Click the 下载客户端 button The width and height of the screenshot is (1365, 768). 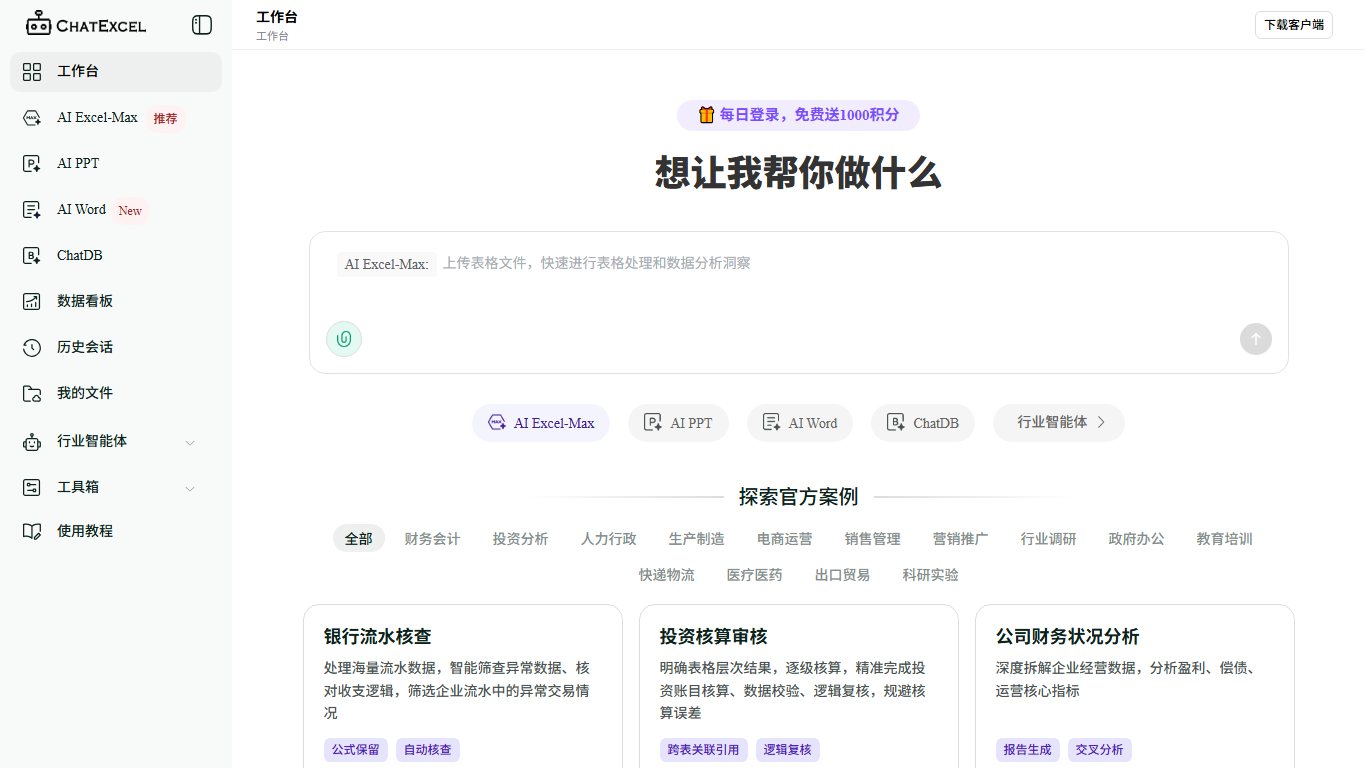(1294, 25)
